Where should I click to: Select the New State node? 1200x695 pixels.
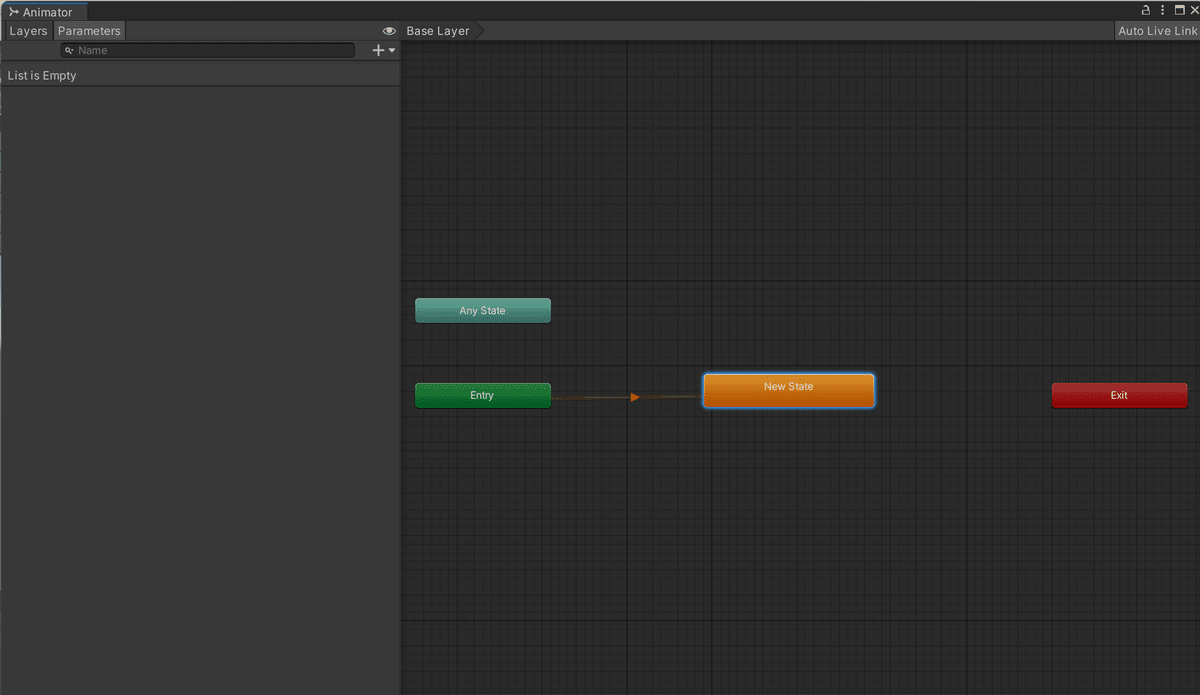coord(788,390)
